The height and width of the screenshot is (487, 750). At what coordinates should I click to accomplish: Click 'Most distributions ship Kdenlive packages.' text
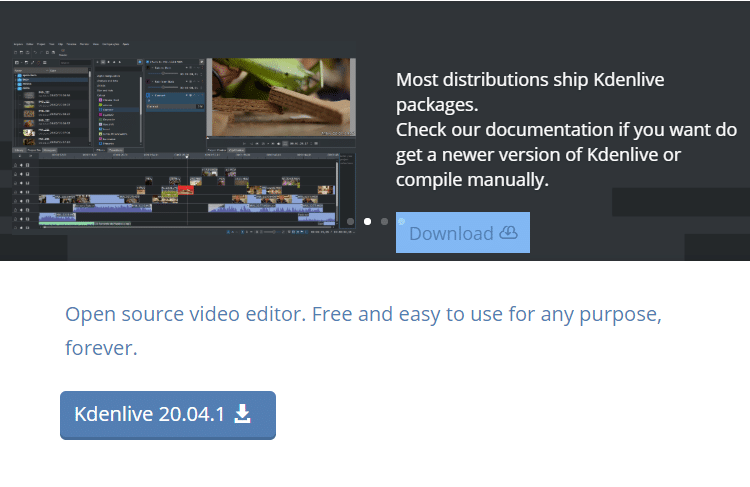click(530, 92)
